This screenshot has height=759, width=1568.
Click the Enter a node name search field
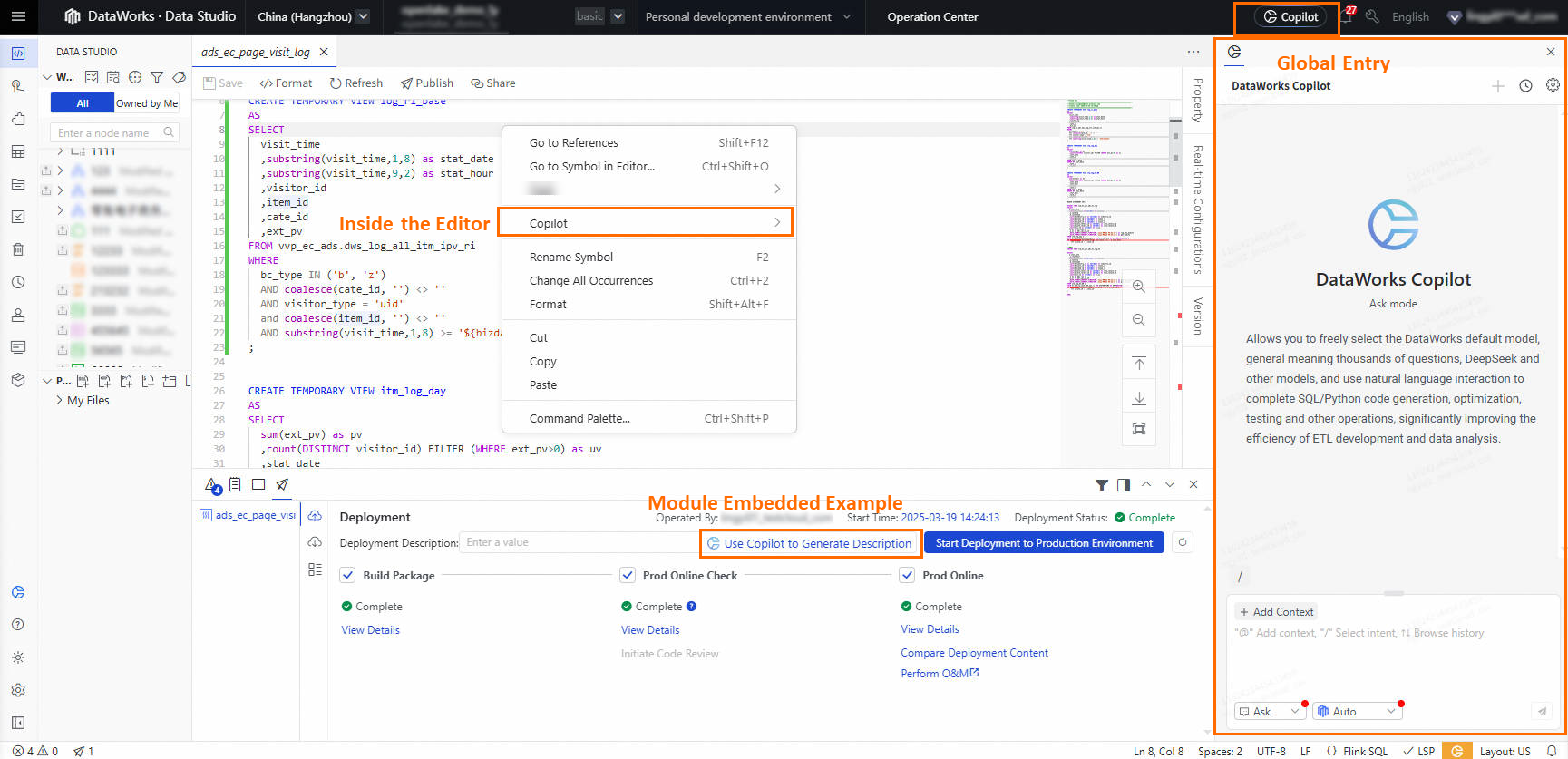[x=115, y=133]
